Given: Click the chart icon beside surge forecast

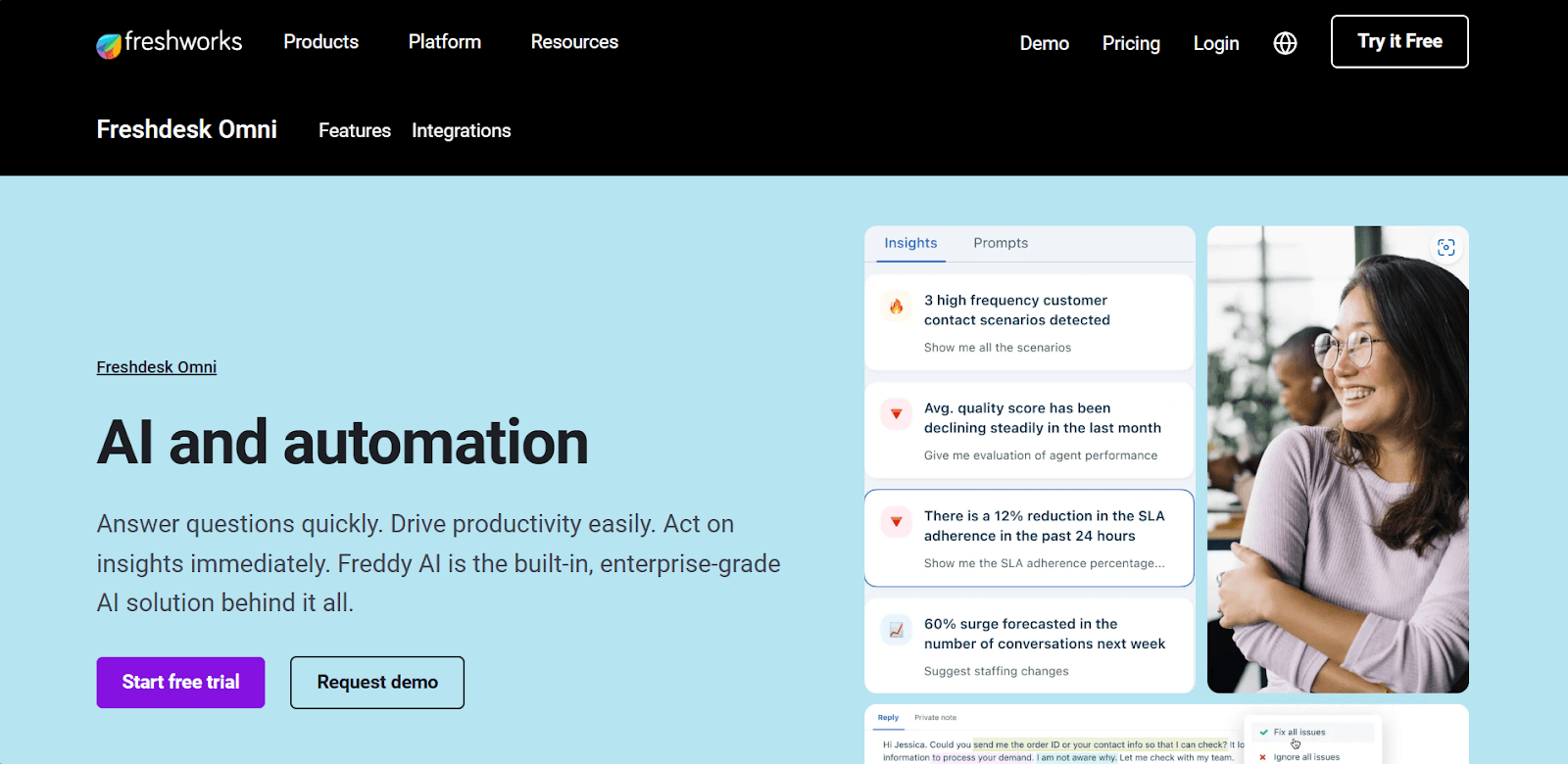Looking at the screenshot, I should click(x=896, y=630).
